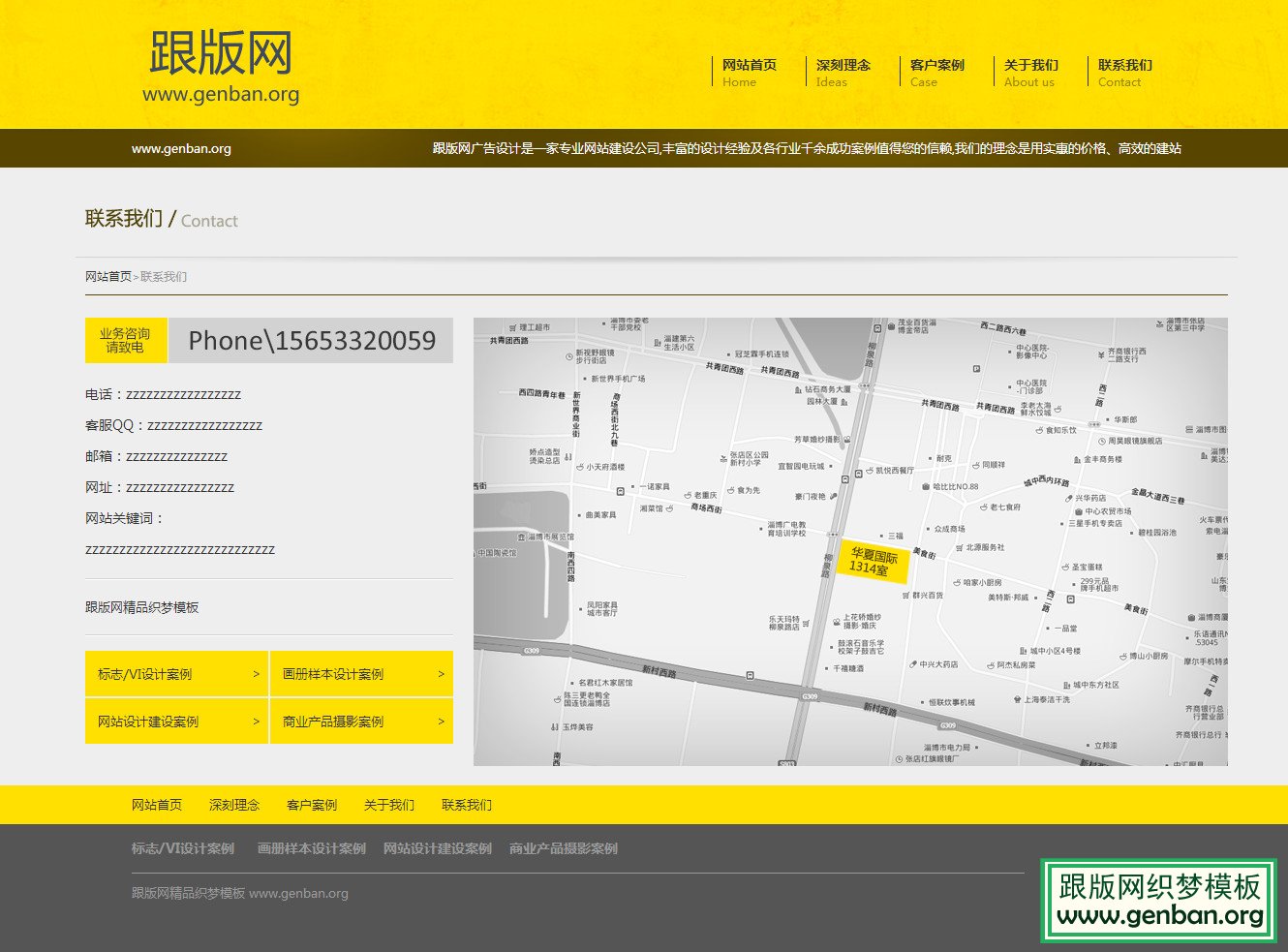Image resolution: width=1288 pixels, height=952 pixels.
Task: Open 客户案例 in the yellow footer bar
Action: [310, 804]
